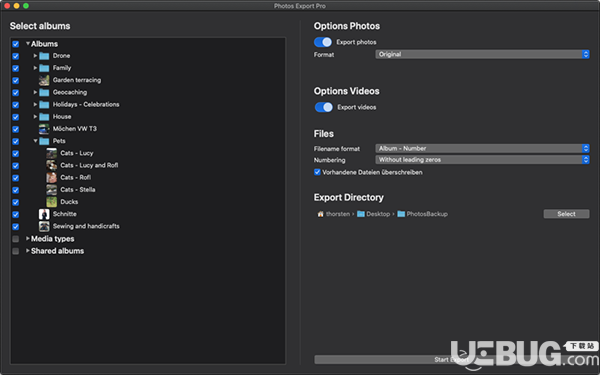
Task: Turn off the Export photos switch
Action: point(323,42)
